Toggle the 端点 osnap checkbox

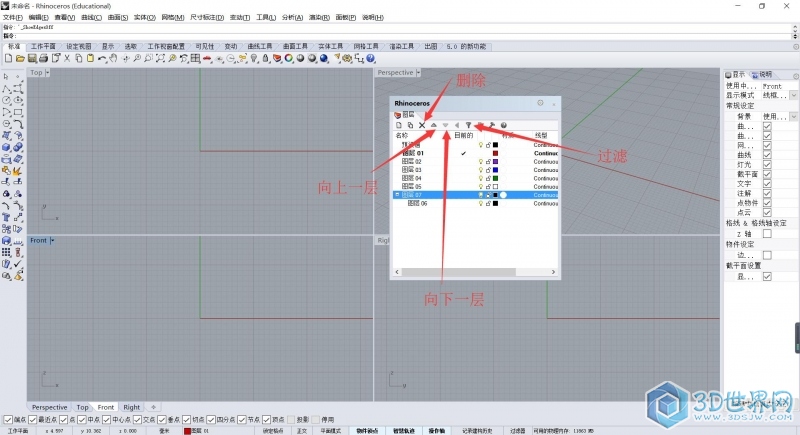pos(8,420)
